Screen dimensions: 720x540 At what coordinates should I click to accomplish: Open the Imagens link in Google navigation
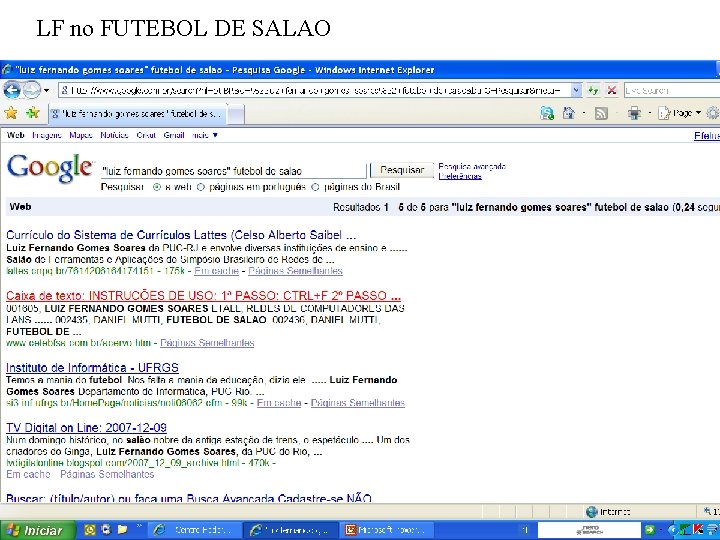47,135
